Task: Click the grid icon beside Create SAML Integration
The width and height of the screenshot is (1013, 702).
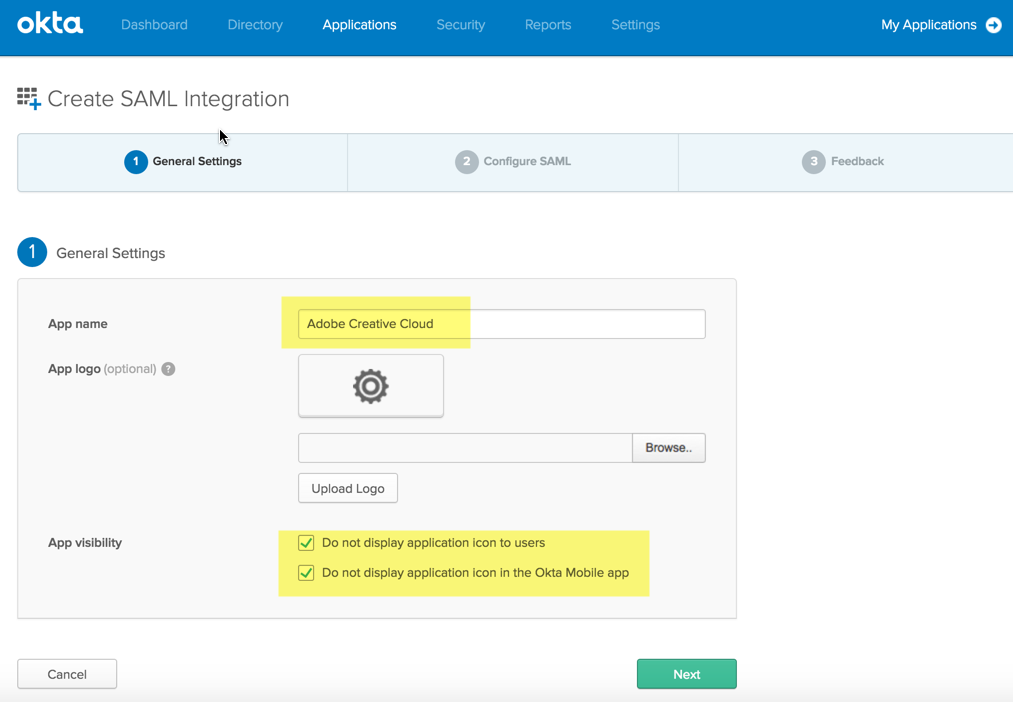Action: click(x=27, y=97)
